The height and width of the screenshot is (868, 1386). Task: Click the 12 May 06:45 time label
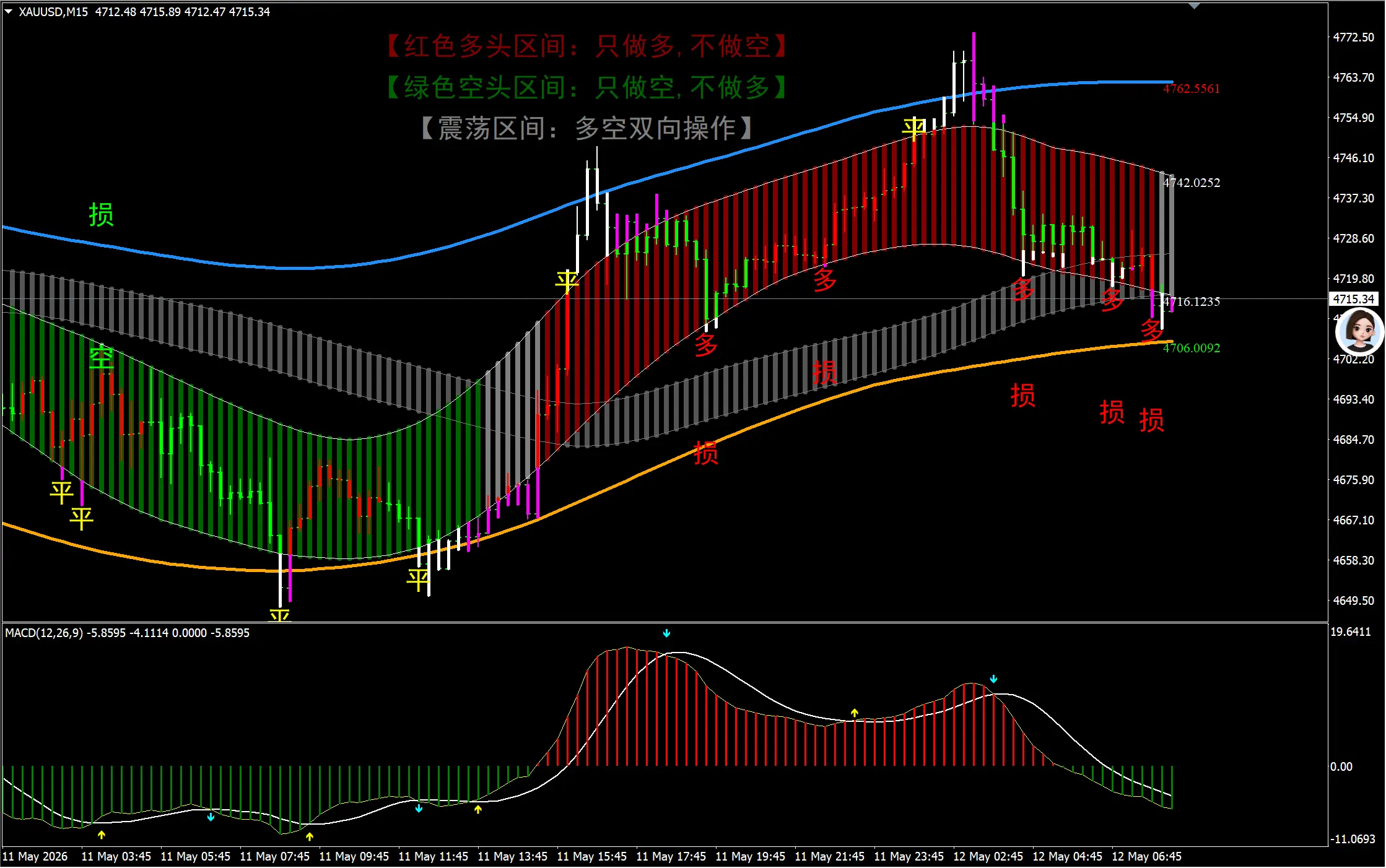point(1147,856)
